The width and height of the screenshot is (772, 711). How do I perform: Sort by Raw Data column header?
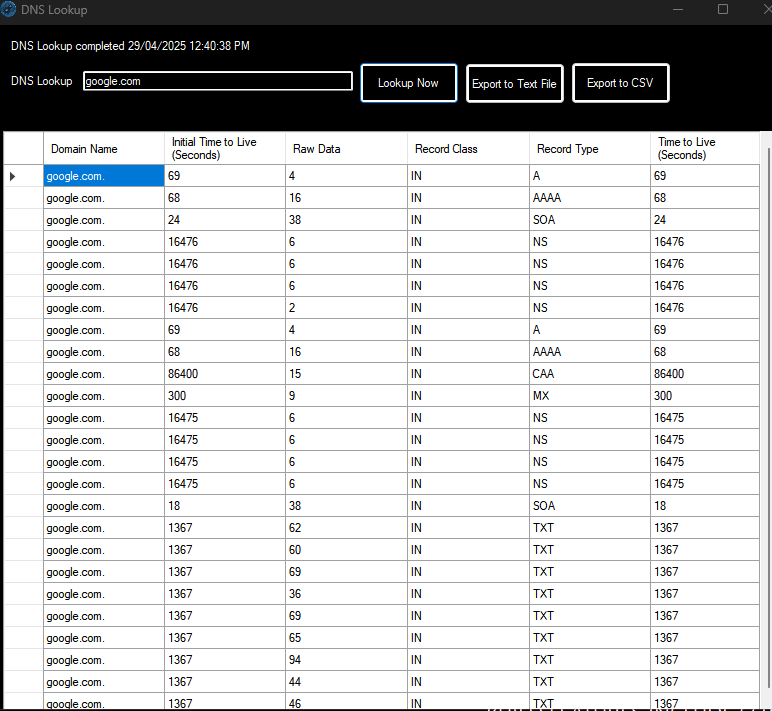tap(347, 148)
